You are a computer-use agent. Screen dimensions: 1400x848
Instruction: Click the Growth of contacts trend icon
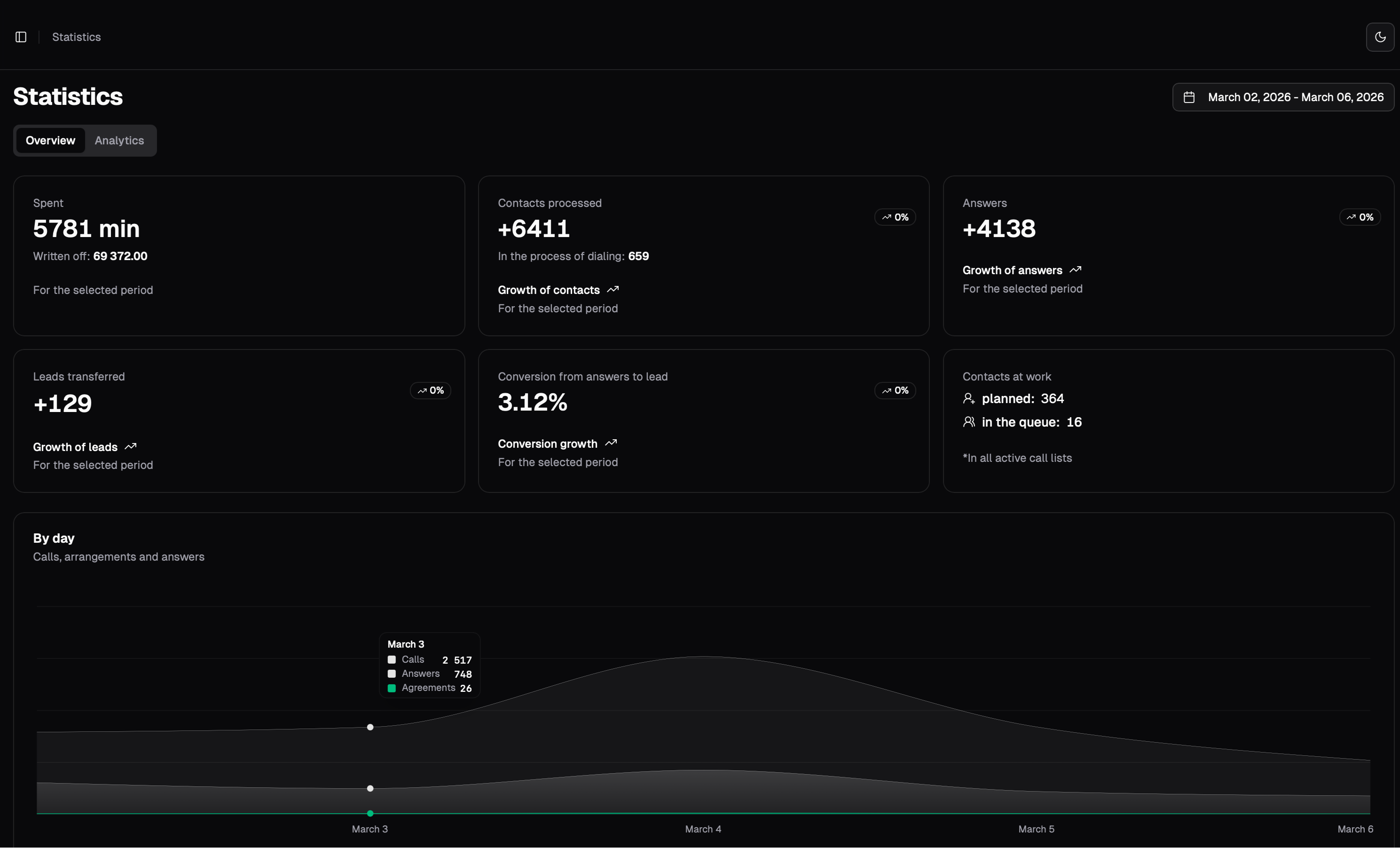pos(613,289)
